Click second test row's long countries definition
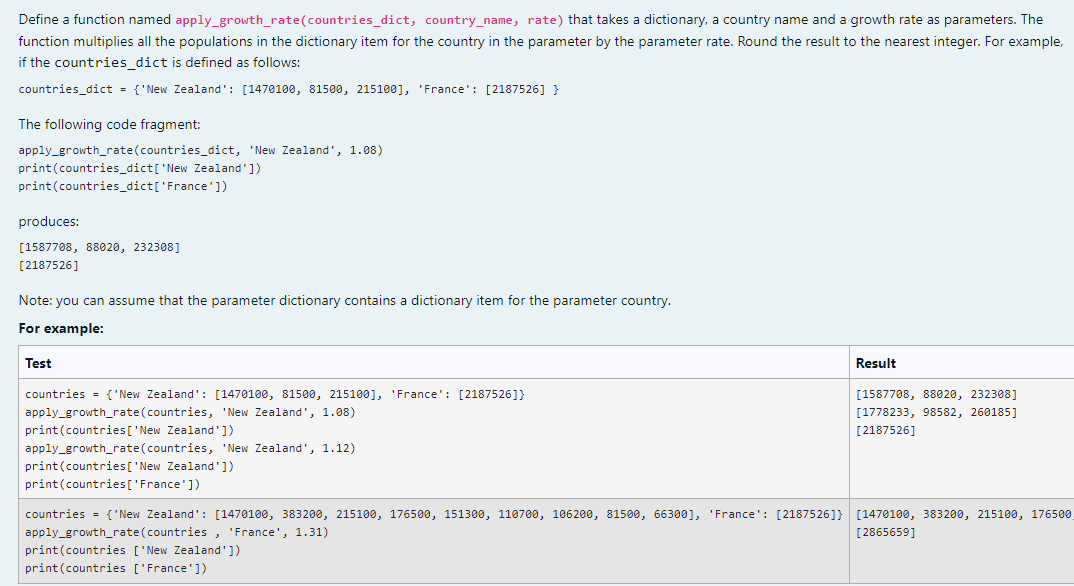The width and height of the screenshot is (1074, 586). click(x=434, y=513)
